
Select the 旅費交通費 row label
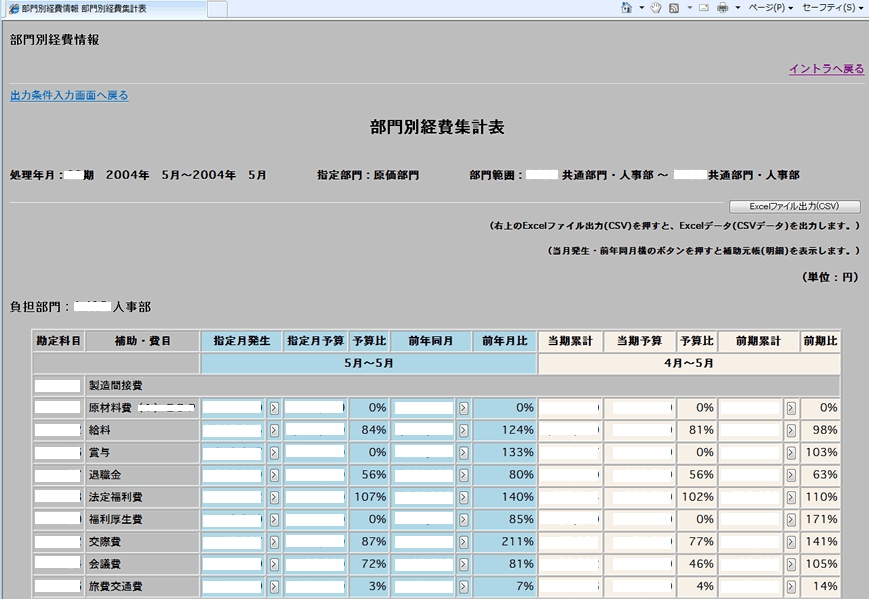tap(115, 586)
